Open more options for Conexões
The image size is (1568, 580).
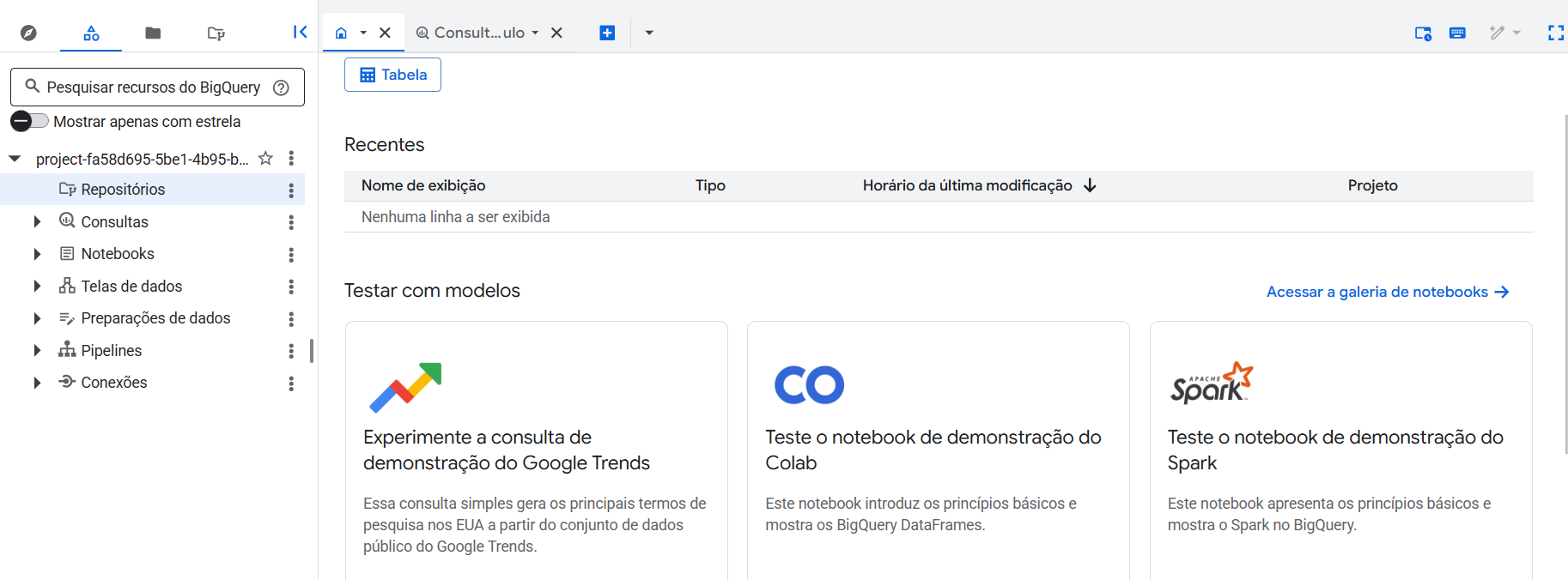pos(291,384)
